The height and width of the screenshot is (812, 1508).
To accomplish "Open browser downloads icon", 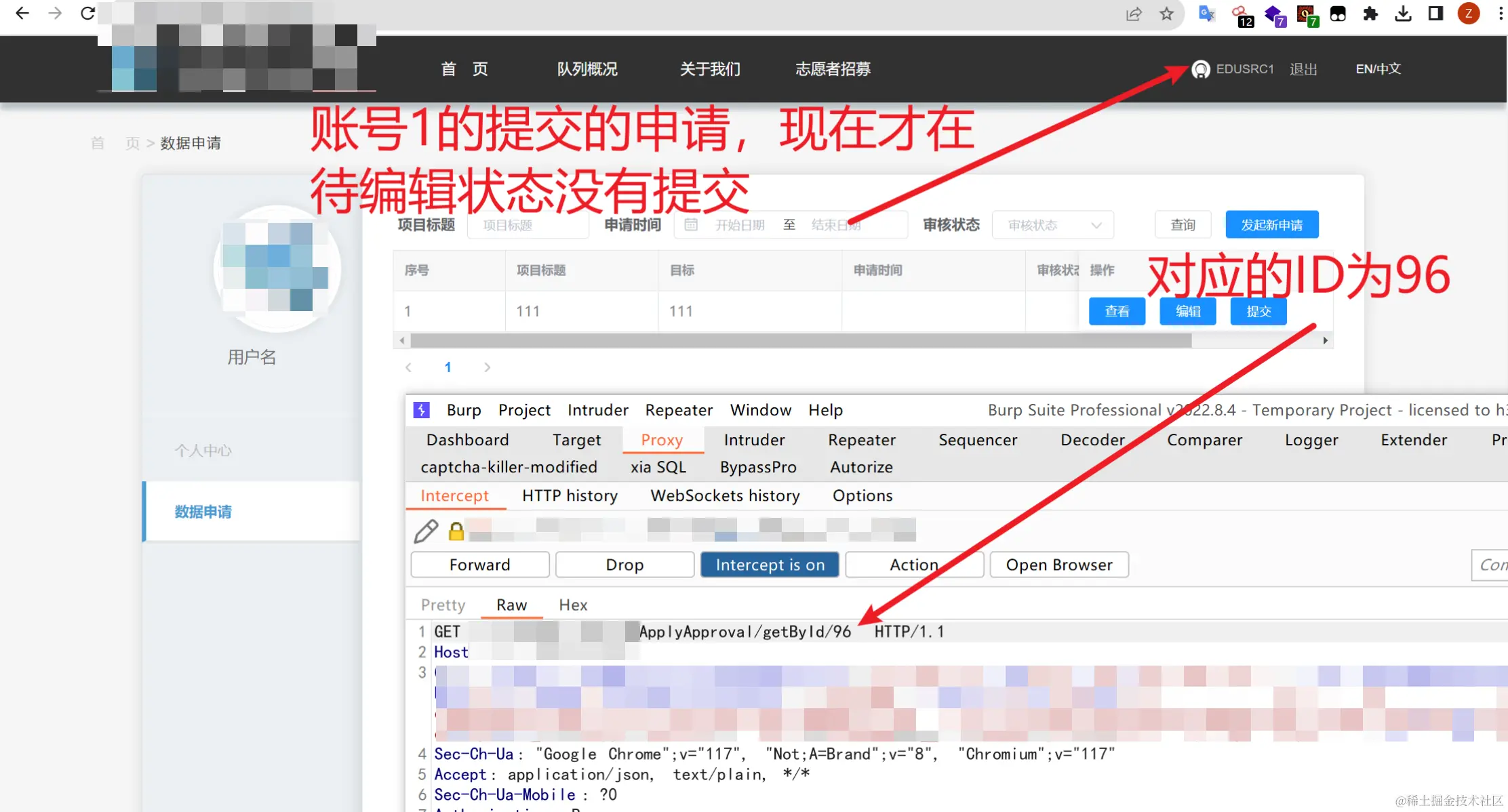I will (1403, 14).
